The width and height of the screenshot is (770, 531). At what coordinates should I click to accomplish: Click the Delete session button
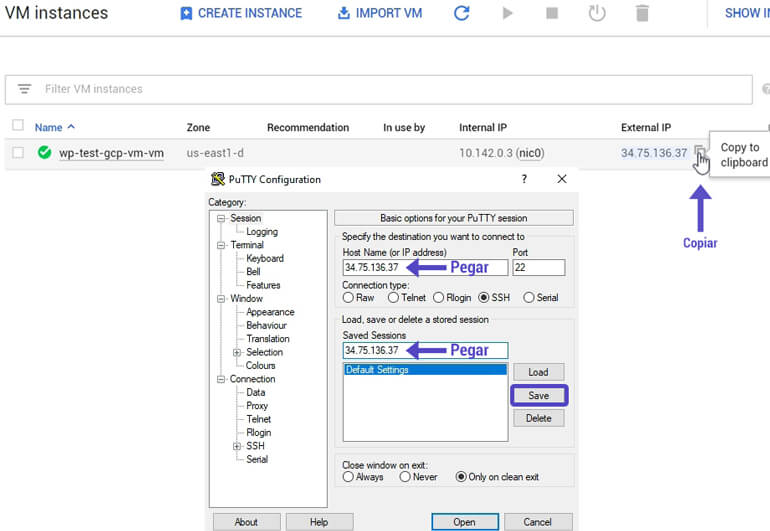tap(539, 419)
